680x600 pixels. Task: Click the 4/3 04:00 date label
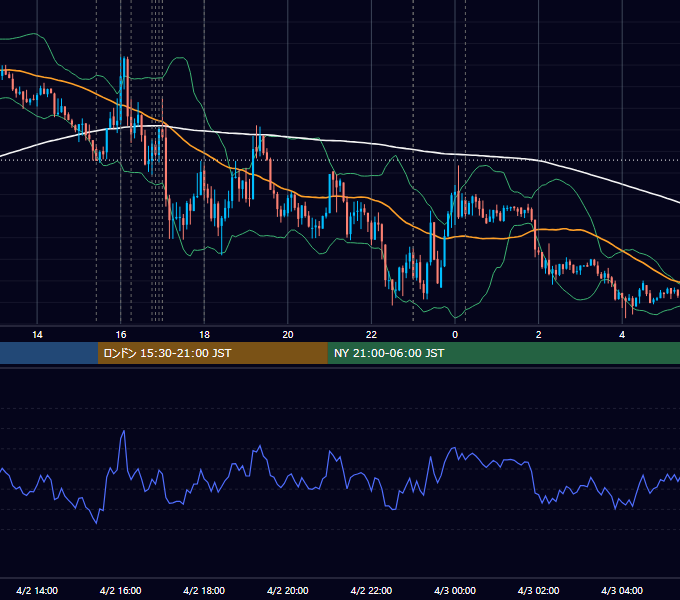pos(622,591)
